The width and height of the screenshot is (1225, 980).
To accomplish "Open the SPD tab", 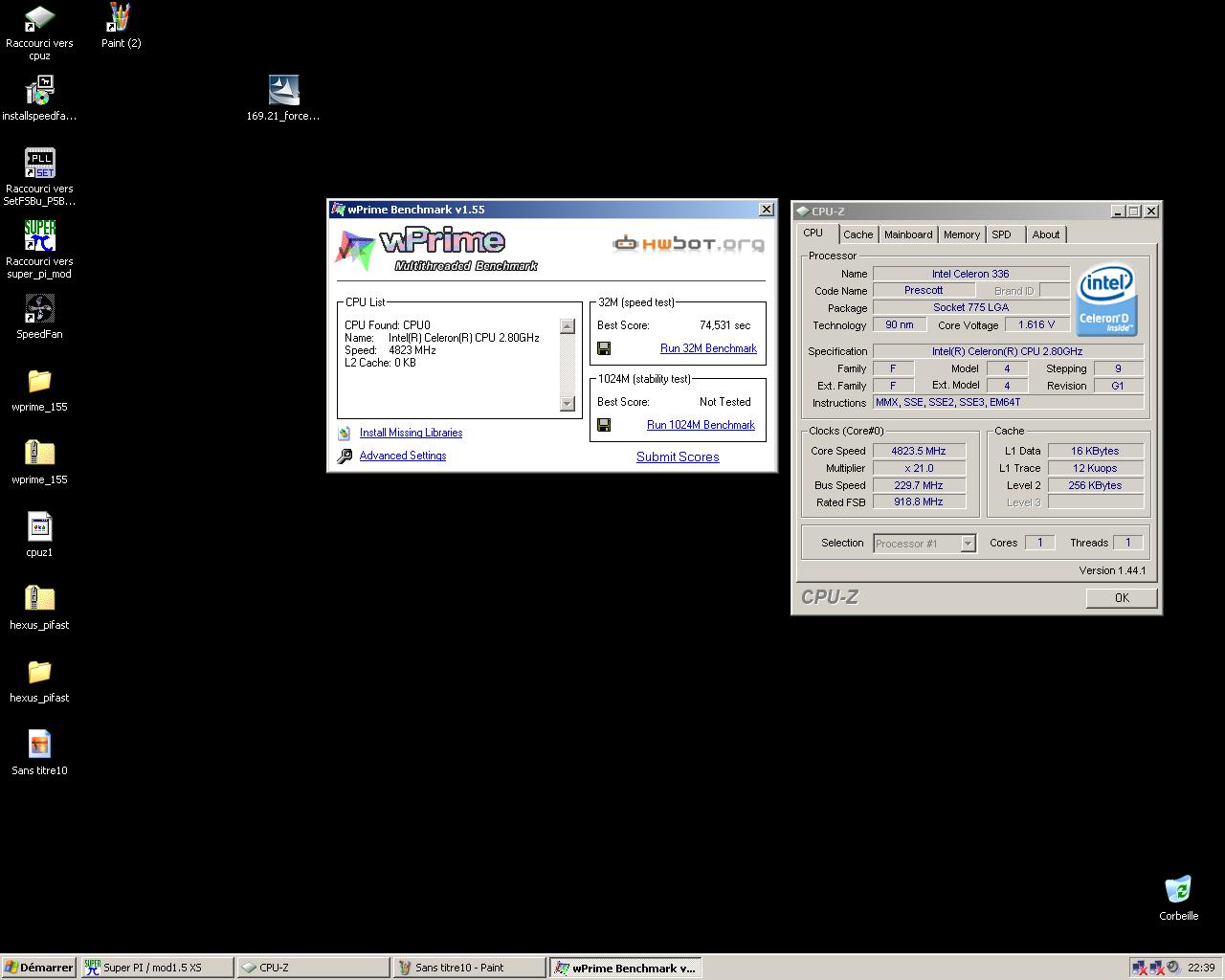I will coord(1001,234).
